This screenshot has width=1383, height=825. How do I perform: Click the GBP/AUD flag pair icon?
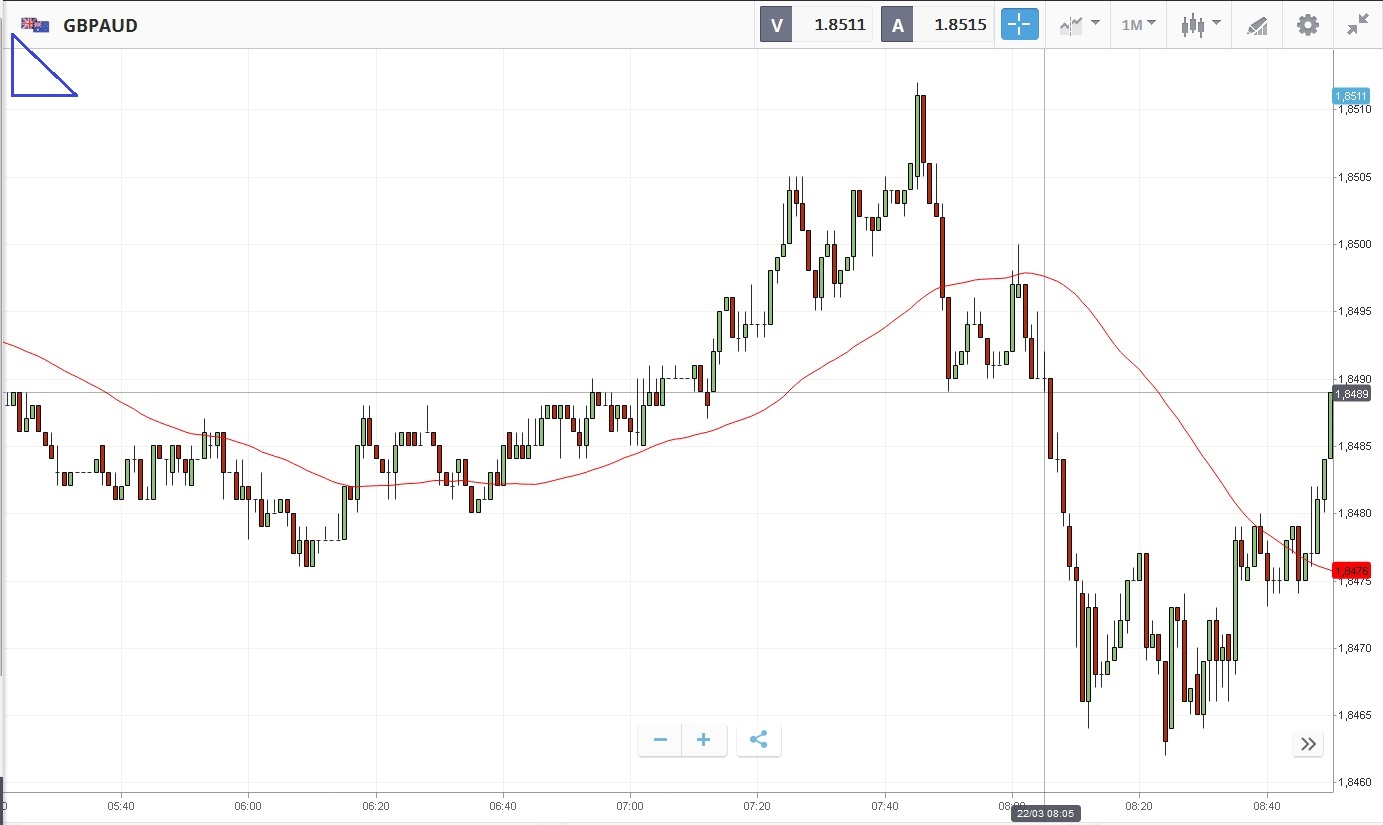click(35, 25)
